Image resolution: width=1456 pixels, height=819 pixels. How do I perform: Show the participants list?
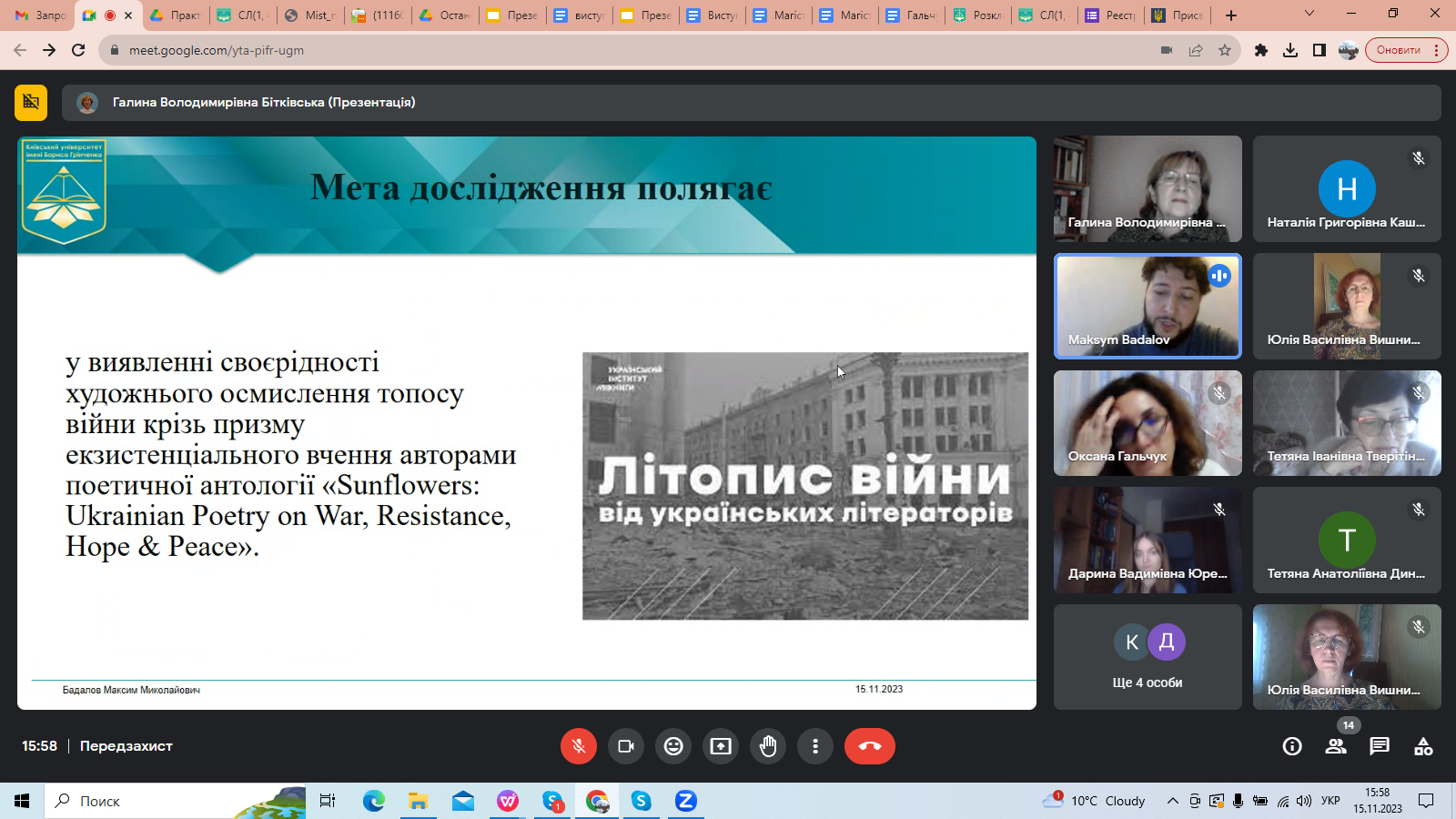point(1336,746)
